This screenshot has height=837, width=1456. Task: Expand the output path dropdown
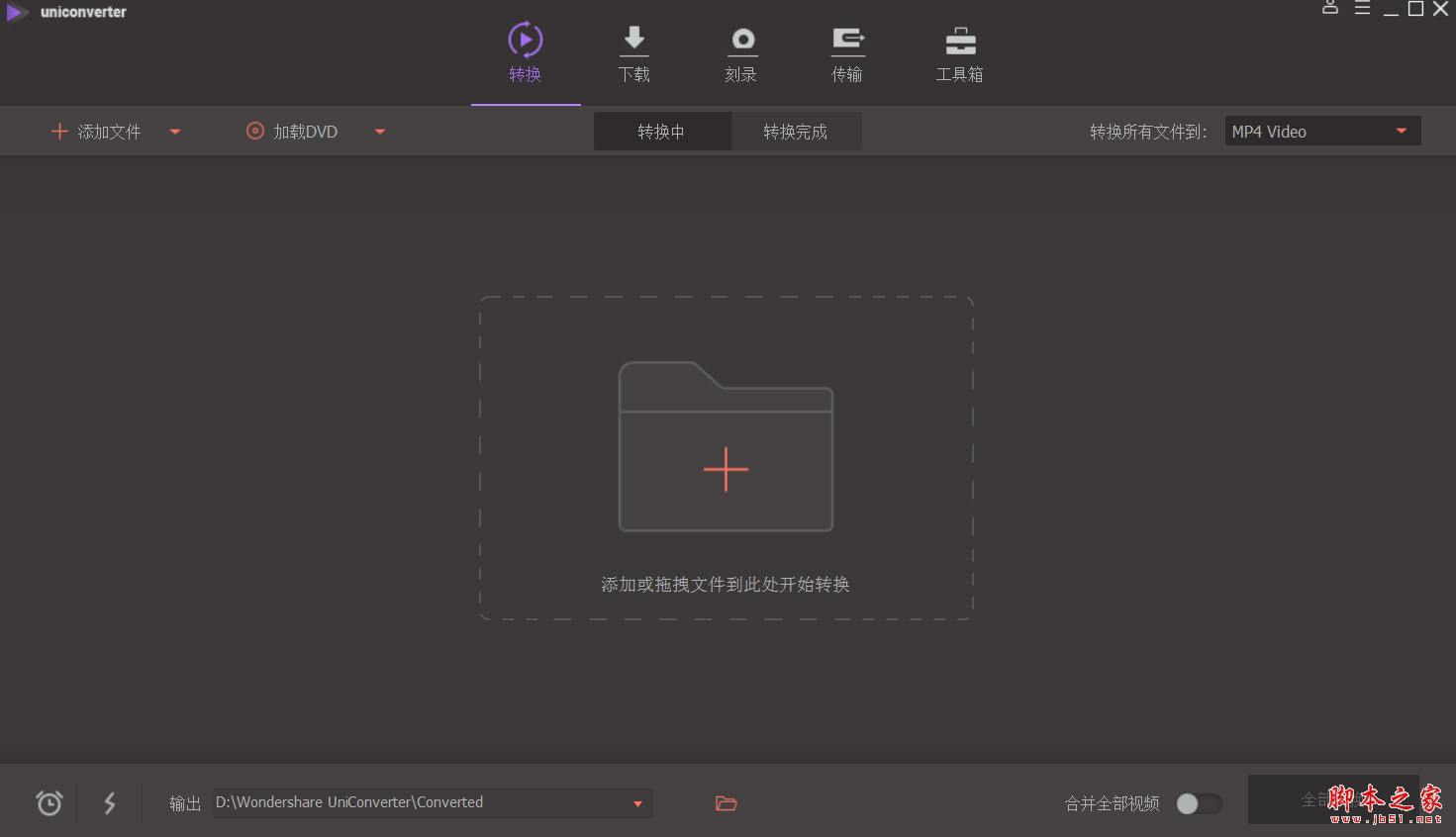(638, 802)
